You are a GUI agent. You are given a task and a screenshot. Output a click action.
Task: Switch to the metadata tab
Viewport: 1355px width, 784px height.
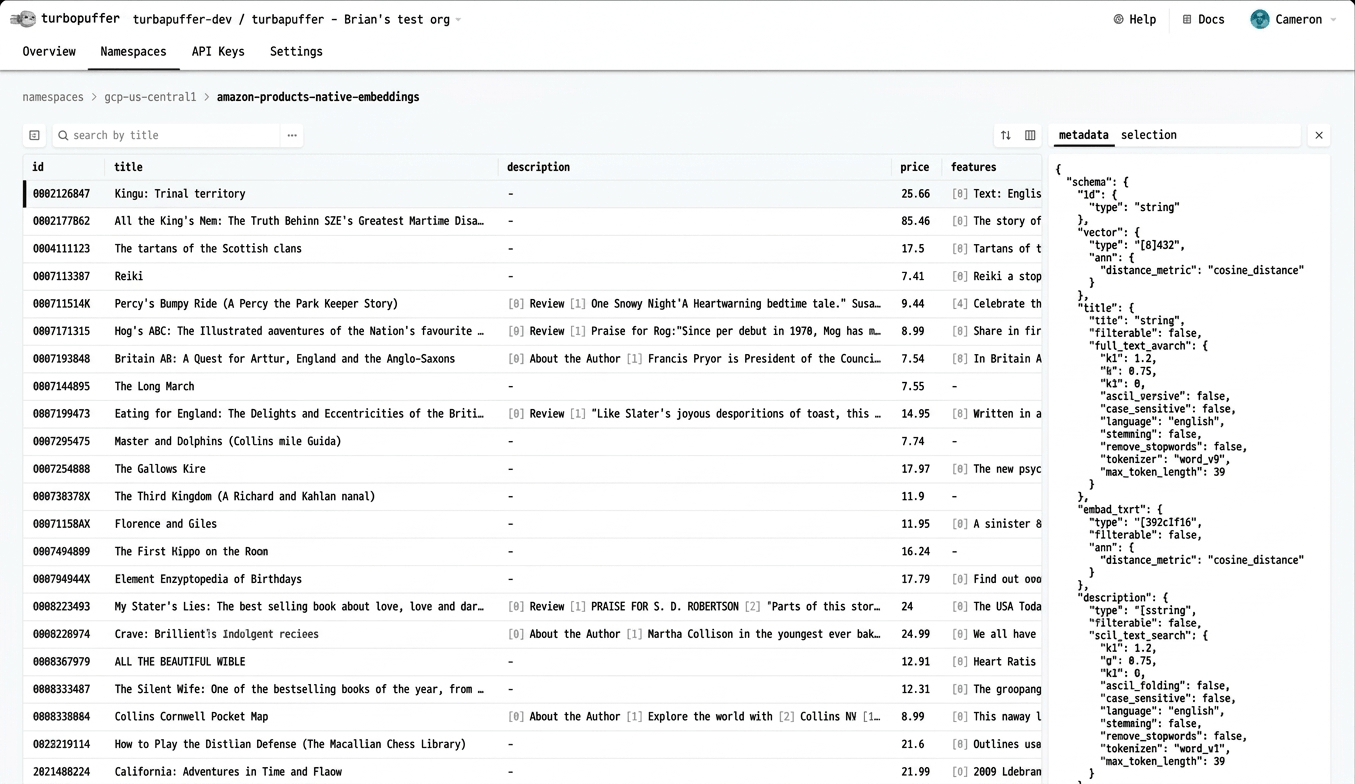pyautogui.click(x=1083, y=135)
